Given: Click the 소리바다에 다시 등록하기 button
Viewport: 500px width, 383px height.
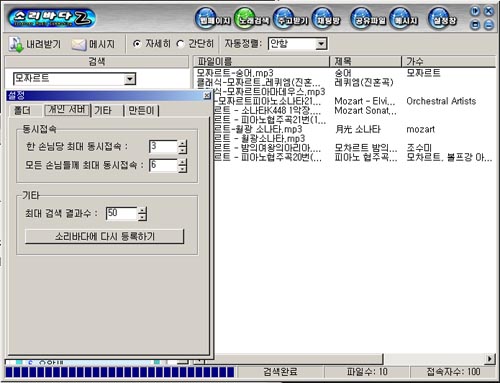Looking at the screenshot, I should coord(104,236).
